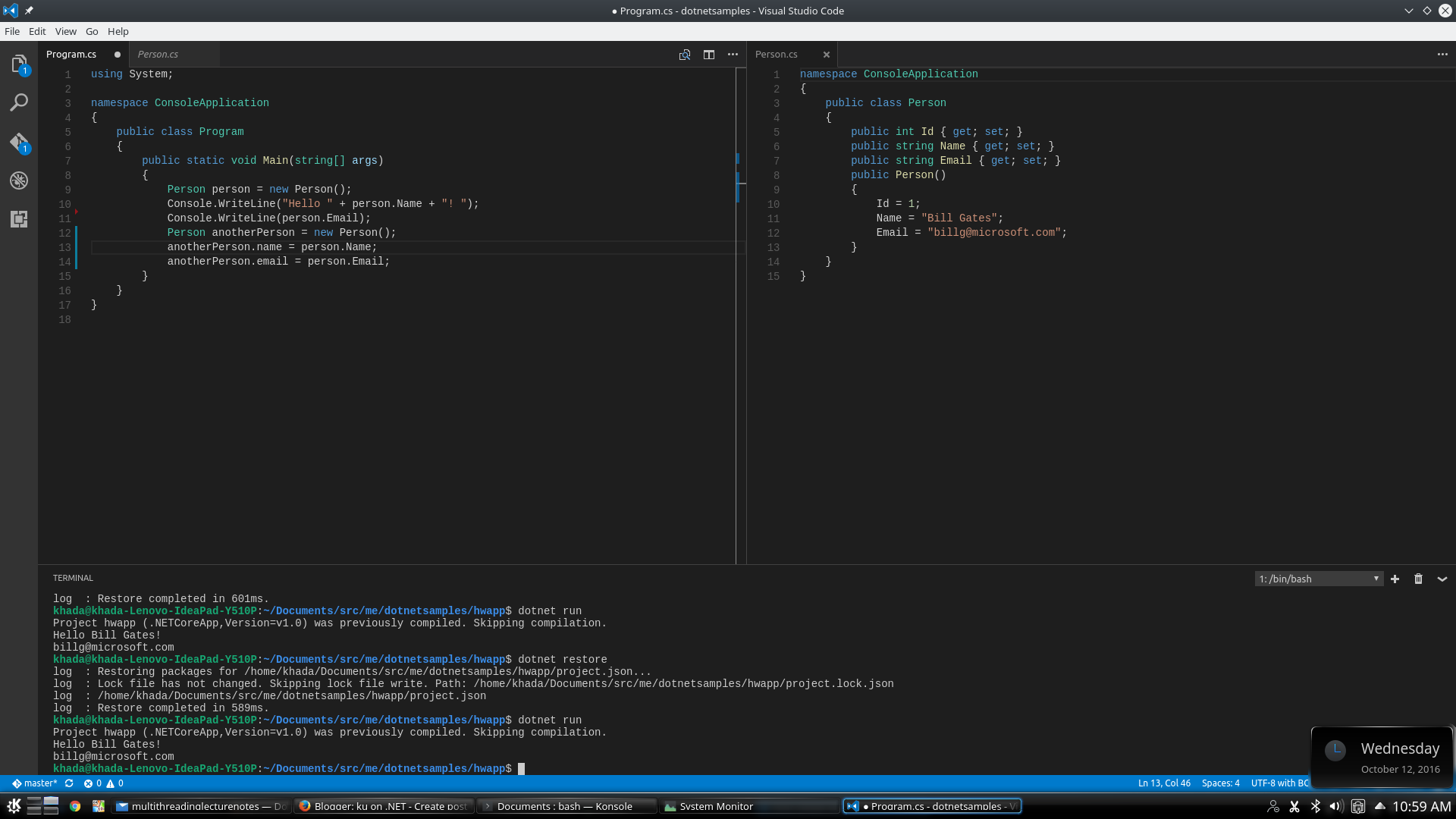
Task: Open the Edit menu
Action: pos(37,31)
